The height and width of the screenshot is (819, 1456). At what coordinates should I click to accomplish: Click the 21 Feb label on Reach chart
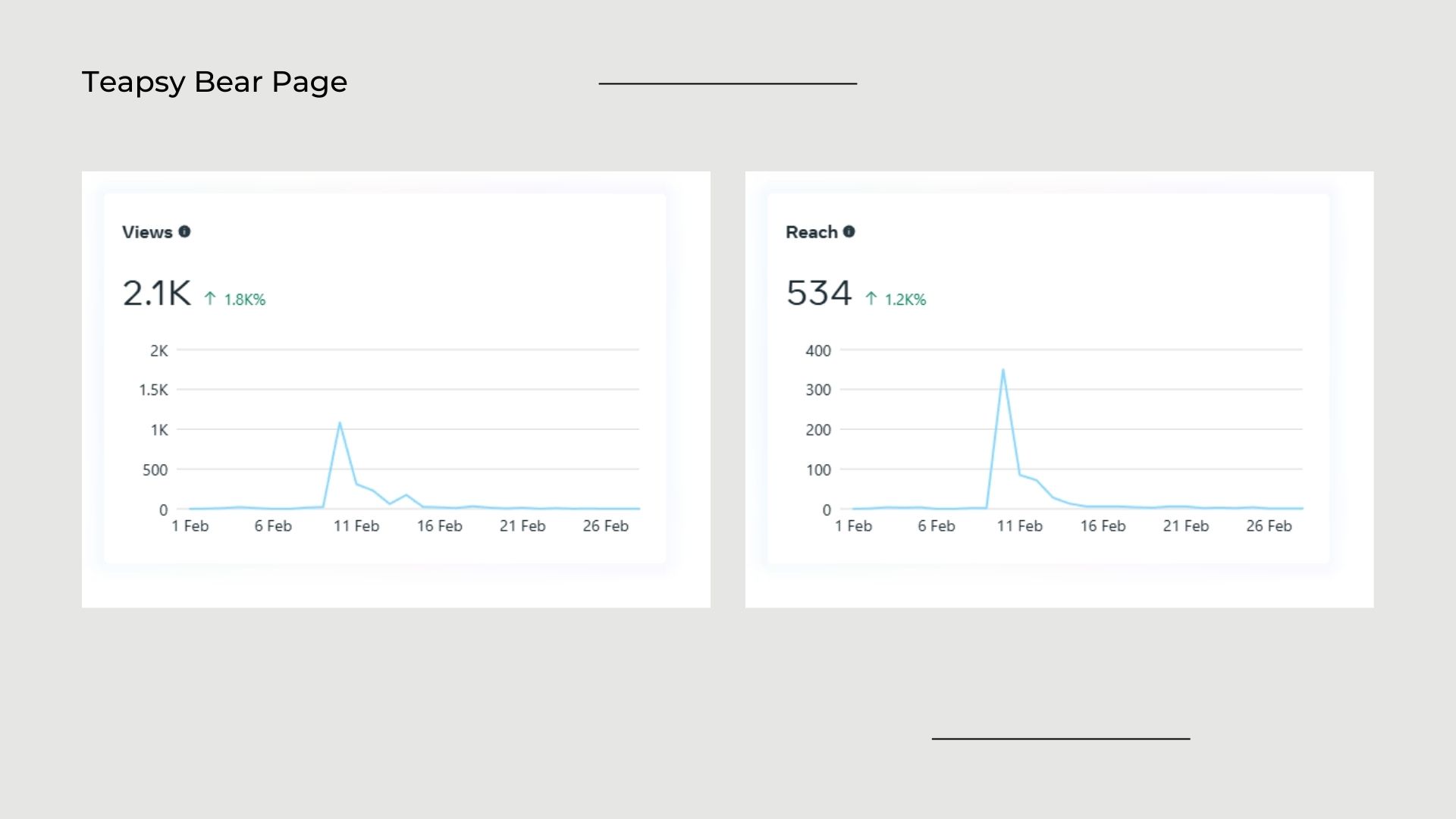click(1186, 526)
